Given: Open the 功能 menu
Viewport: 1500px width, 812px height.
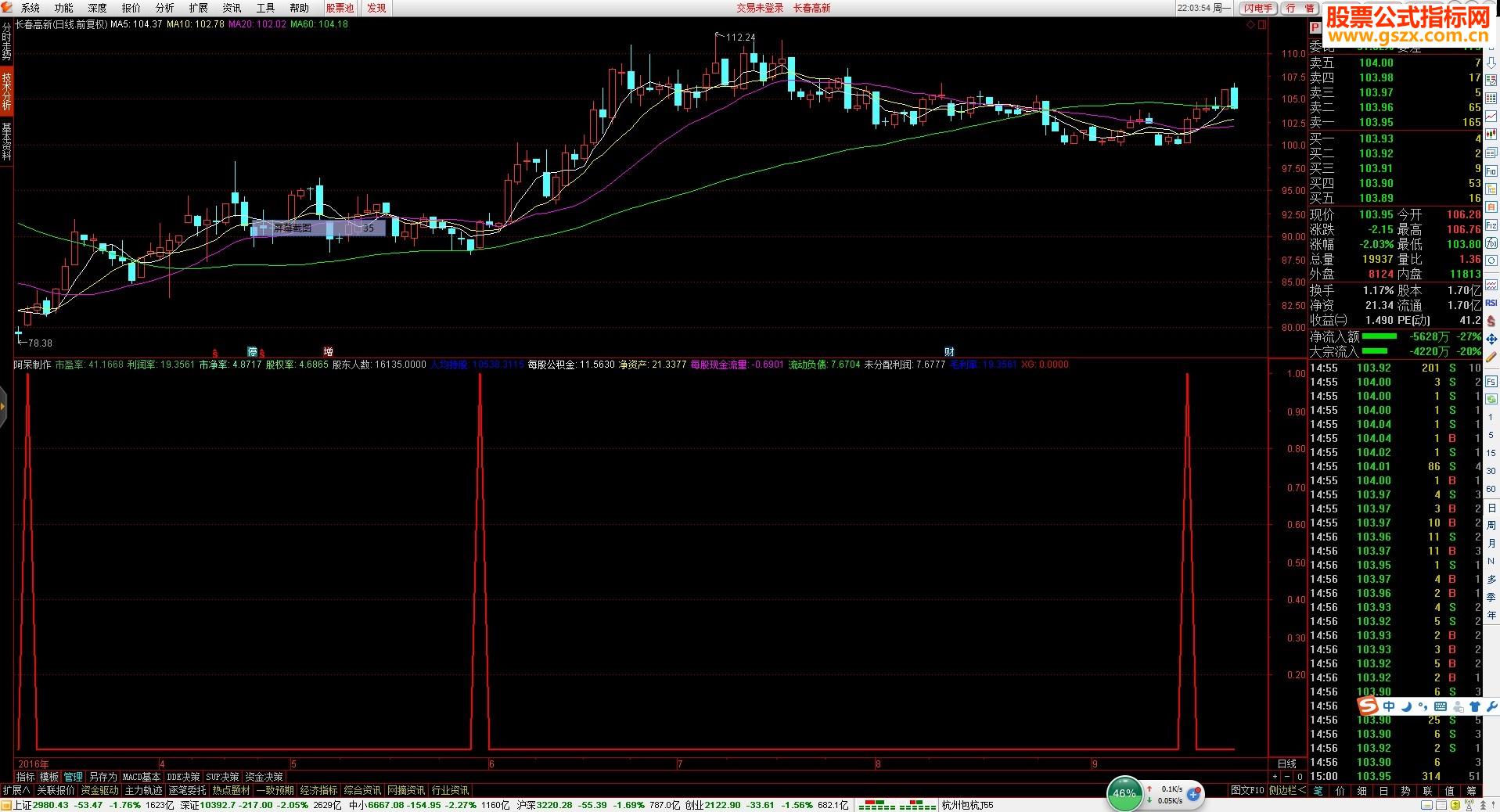Looking at the screenshot, I should point(63,8).
